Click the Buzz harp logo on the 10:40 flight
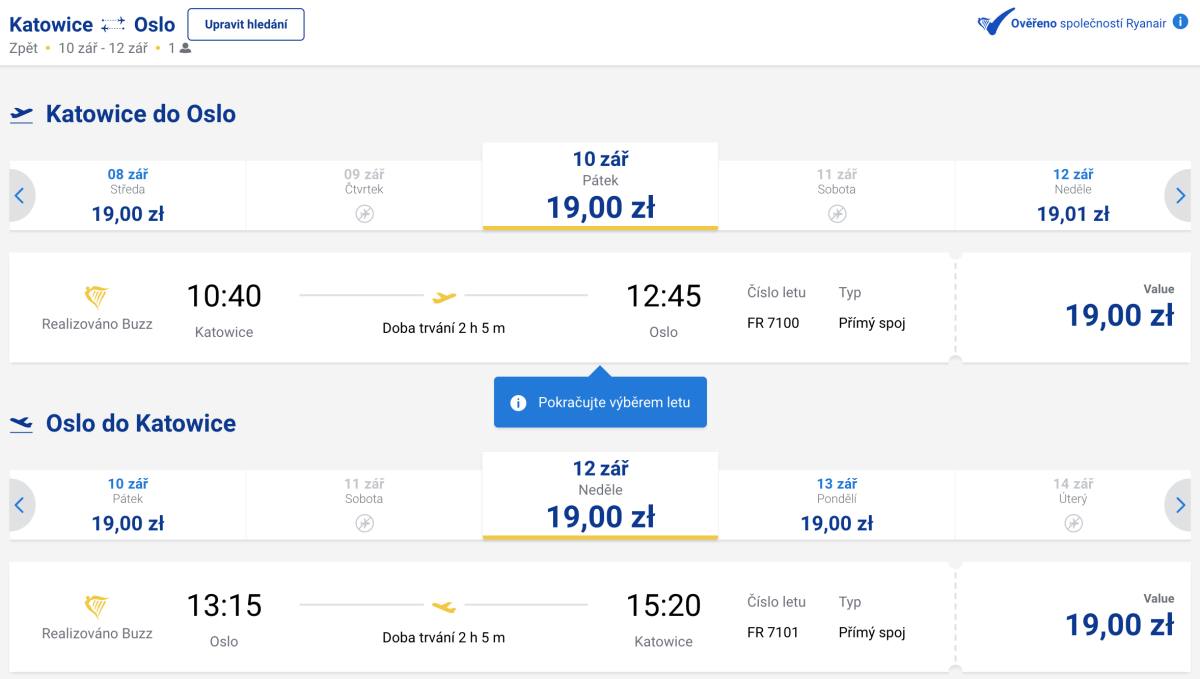 click(x=97, y=296)
